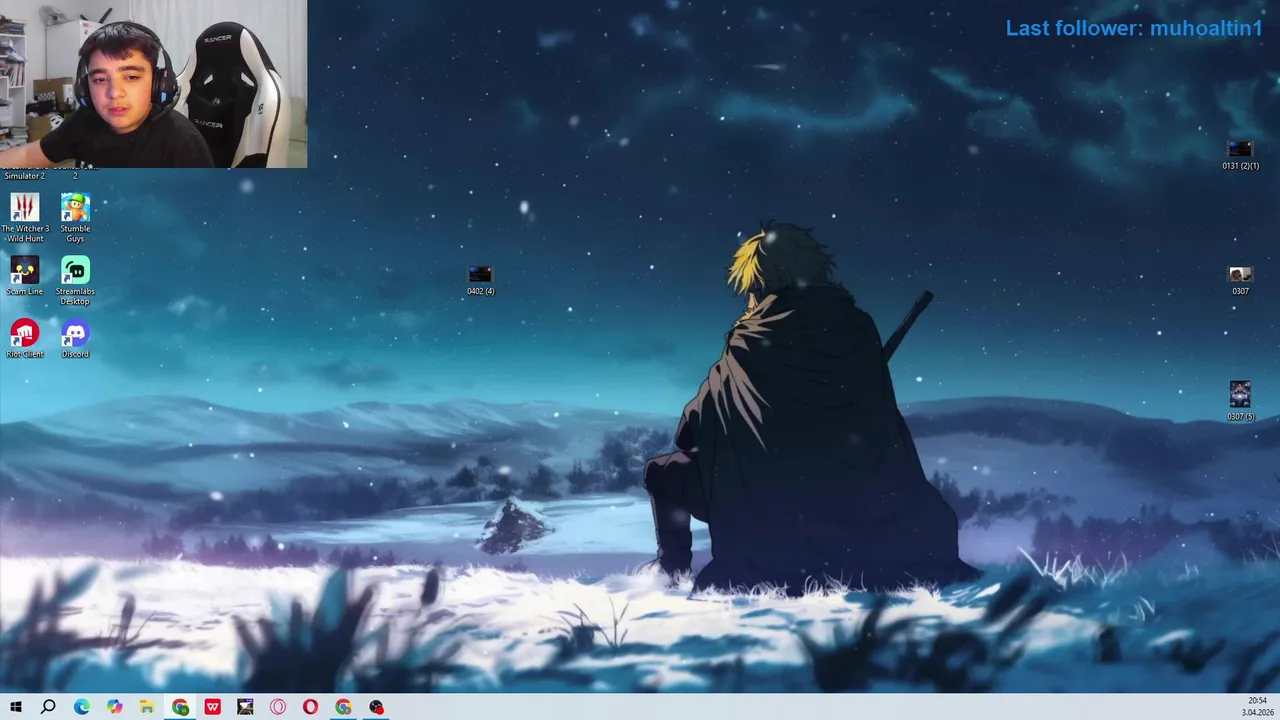Click the webcam overlay thumbnail
The image size is (1280, 720).
153,84
